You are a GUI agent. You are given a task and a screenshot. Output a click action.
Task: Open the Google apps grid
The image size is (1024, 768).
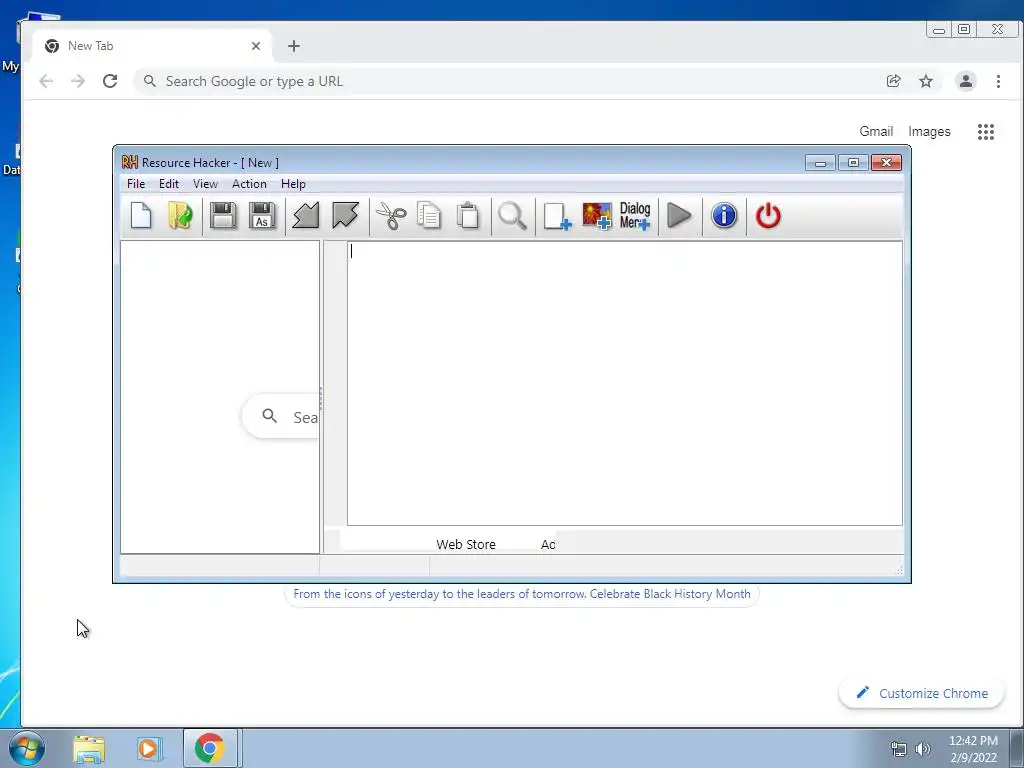click(985, 132)
